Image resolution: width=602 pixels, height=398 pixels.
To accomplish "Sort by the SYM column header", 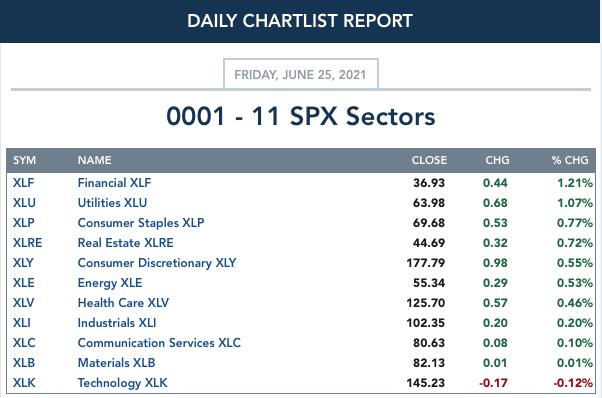I will tap(25, 160).
